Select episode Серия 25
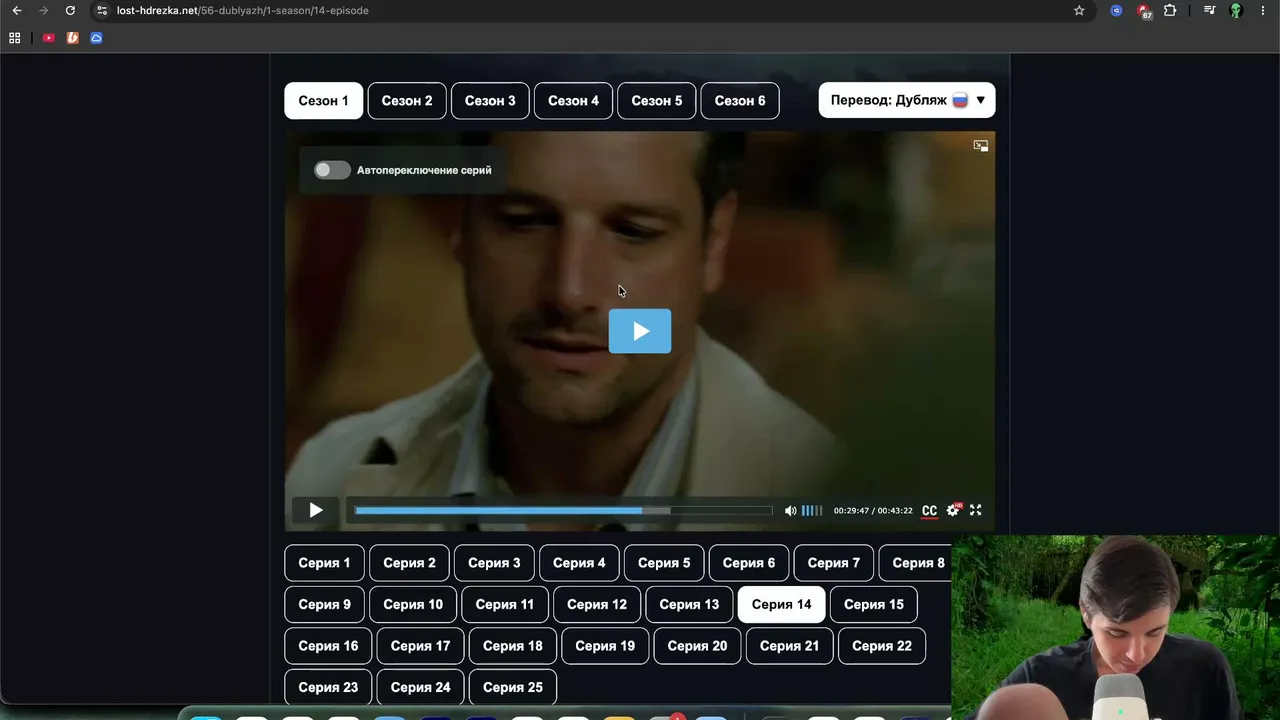This screenshot has width=1280, height=720. tap(512, 687)
